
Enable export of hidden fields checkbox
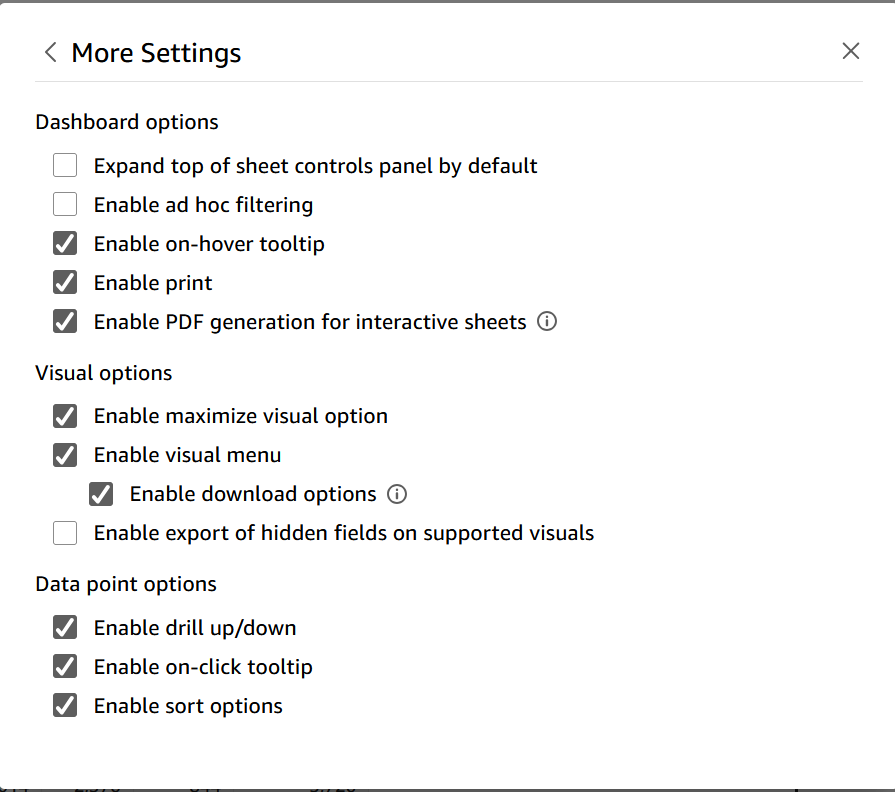tap(65, 533)
